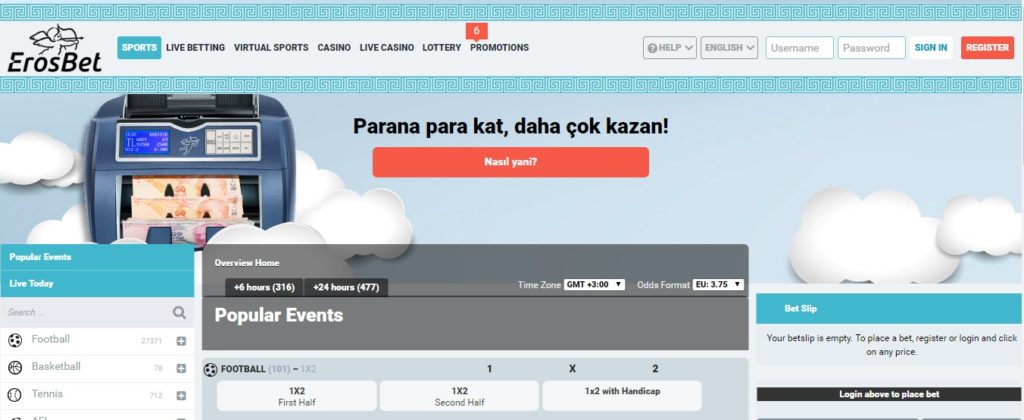
Task: Switch to the +24 hours (477) tab
Action: (x=346, y=287)
